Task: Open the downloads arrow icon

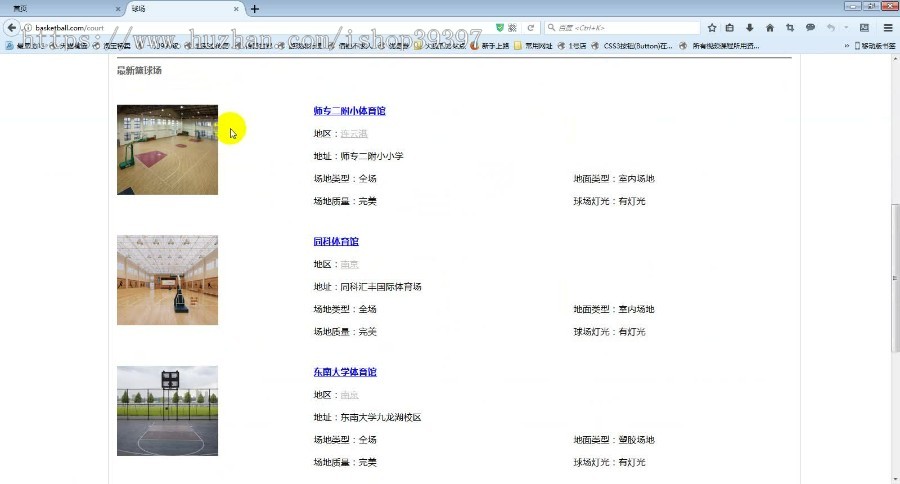Action: tap(750, 28)
